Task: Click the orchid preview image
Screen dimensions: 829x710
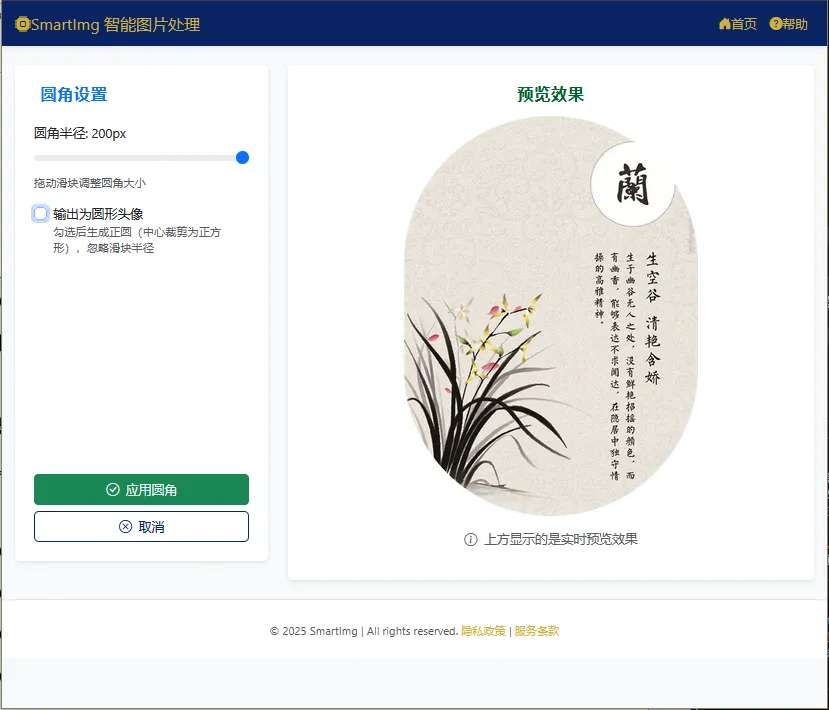Action: point(550,316)
